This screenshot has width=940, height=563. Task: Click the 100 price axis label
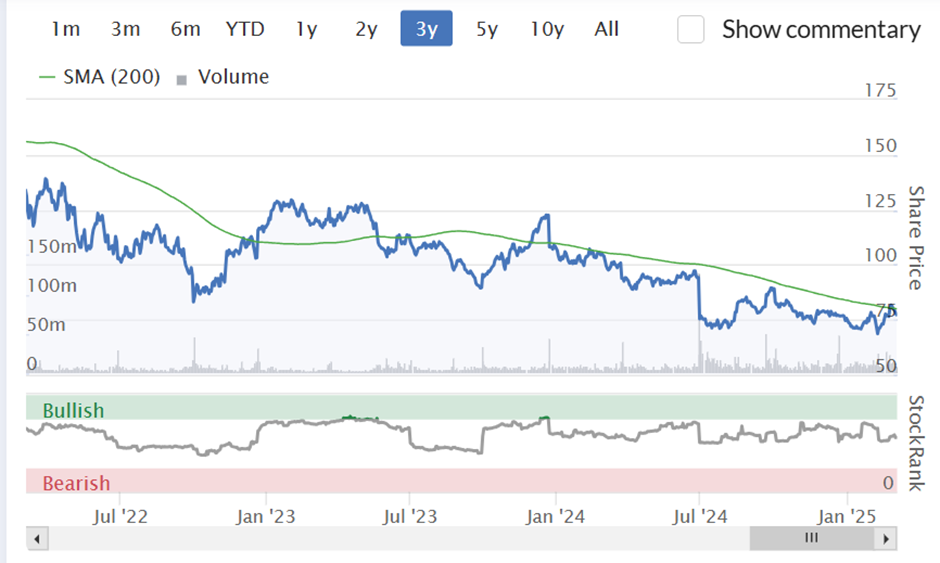(x=880, y=255)
